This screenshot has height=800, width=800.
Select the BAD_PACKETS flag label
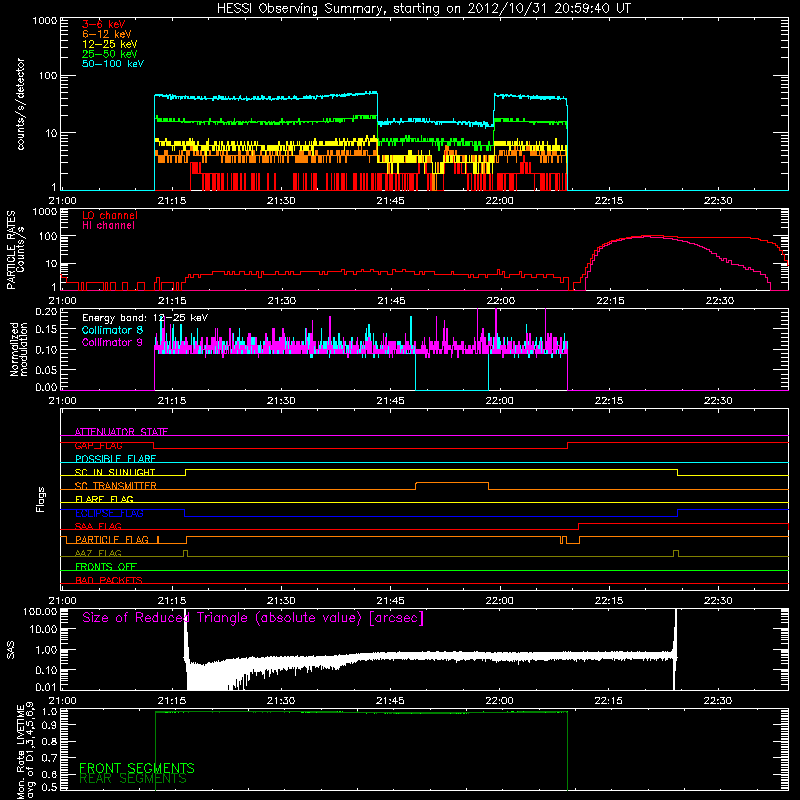[109, 580]
